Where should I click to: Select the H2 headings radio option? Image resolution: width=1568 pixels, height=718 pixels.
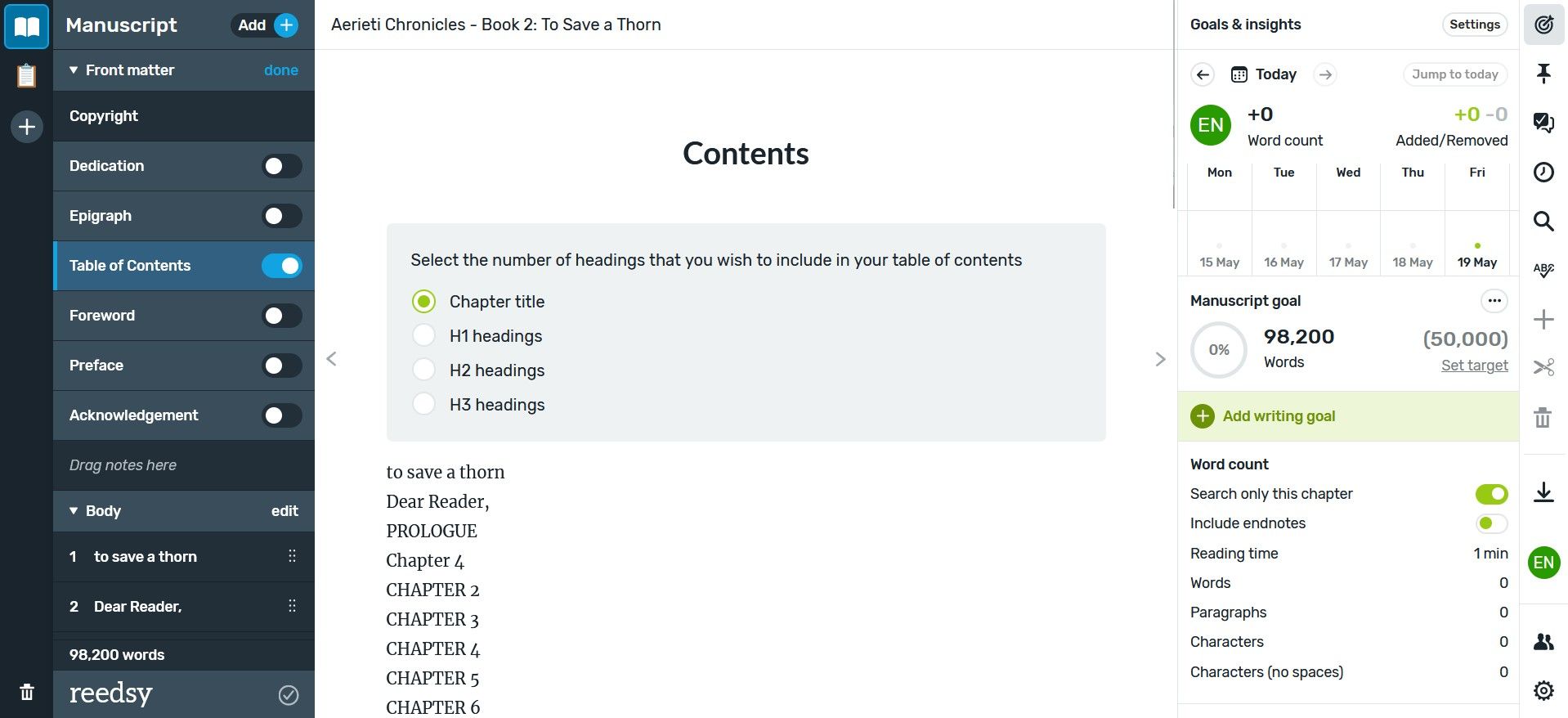(423, 370)
